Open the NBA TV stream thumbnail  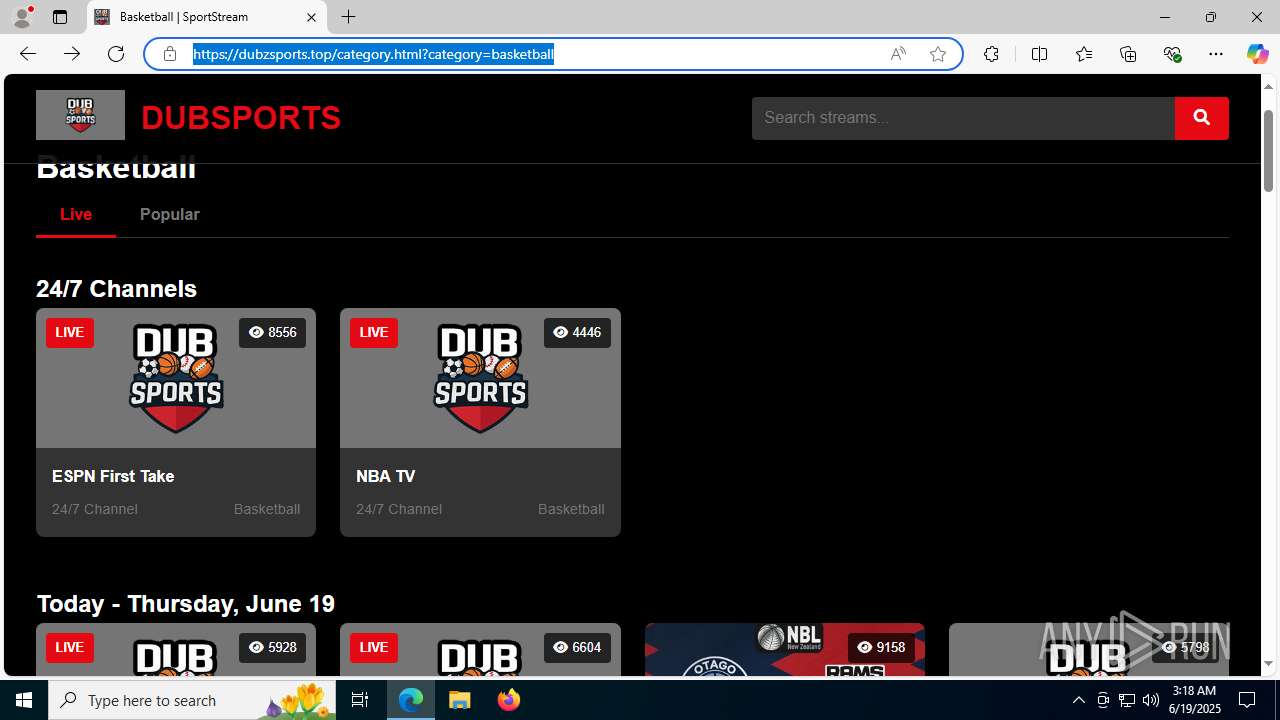tap(480, 378)
